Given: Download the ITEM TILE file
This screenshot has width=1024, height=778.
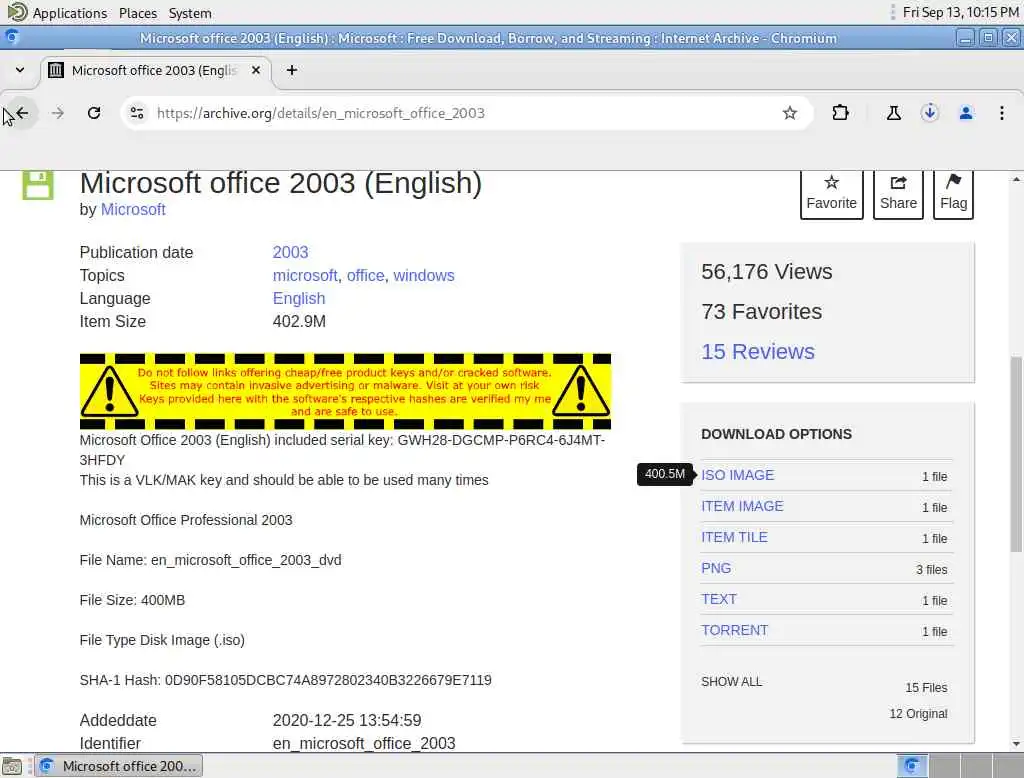Looking at the screenshot, I should 734,537.
